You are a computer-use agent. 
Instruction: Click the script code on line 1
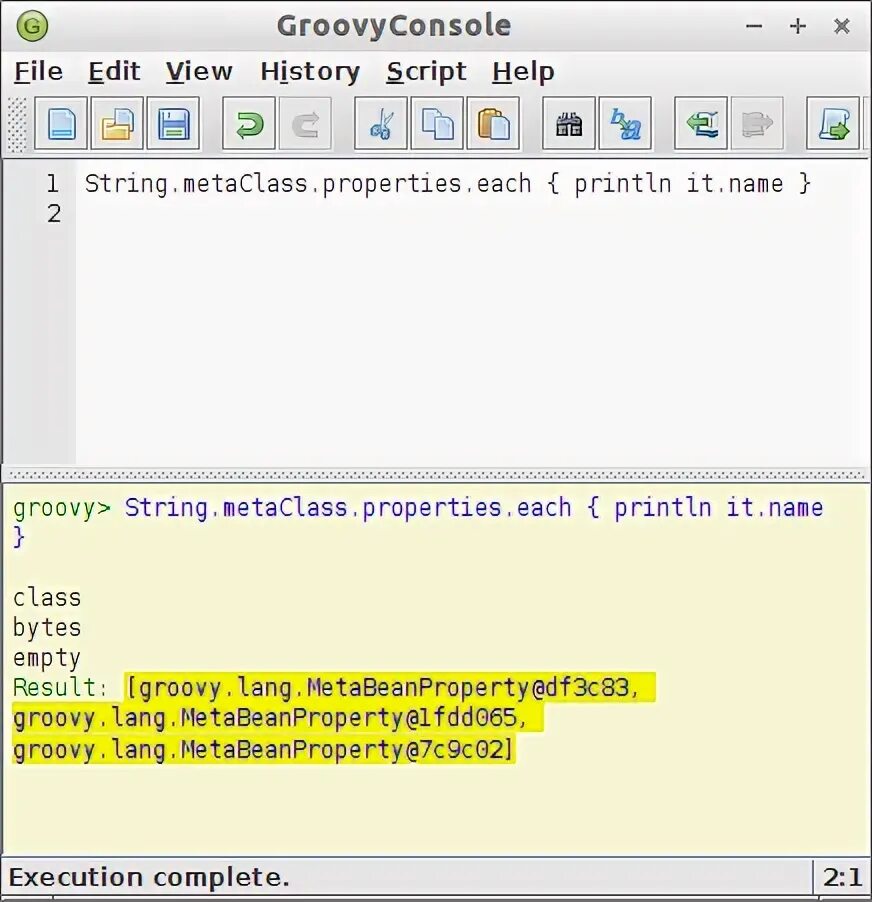[x=448, y=184]
